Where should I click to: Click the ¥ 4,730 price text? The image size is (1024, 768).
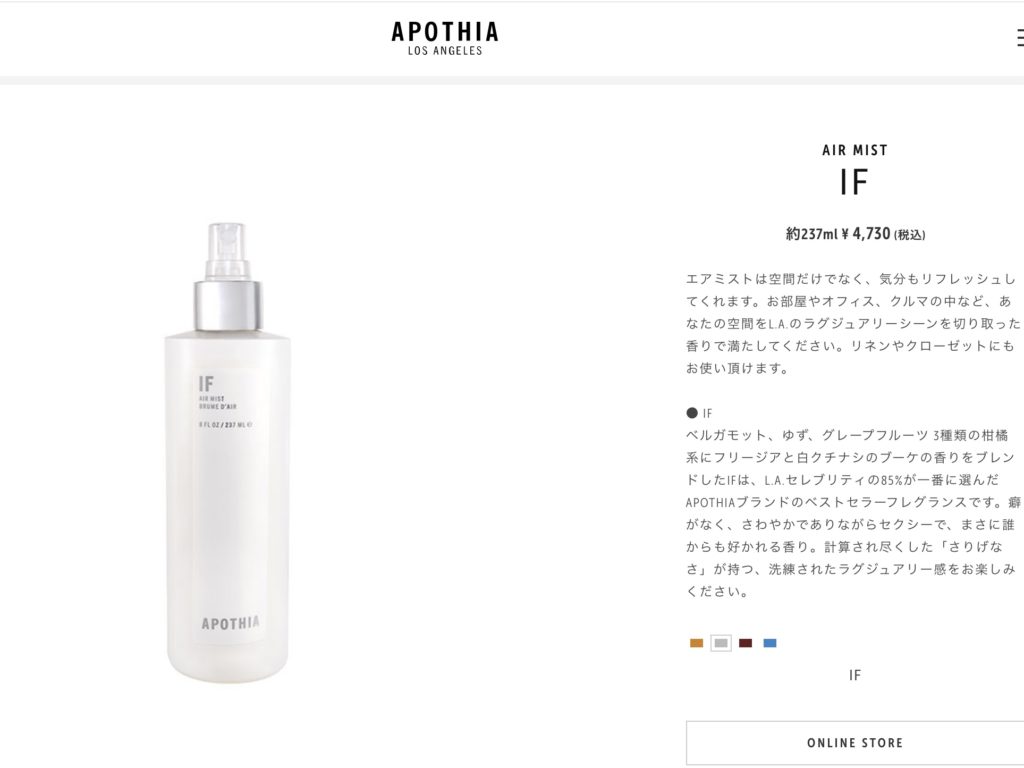click(x=866, y=234)
